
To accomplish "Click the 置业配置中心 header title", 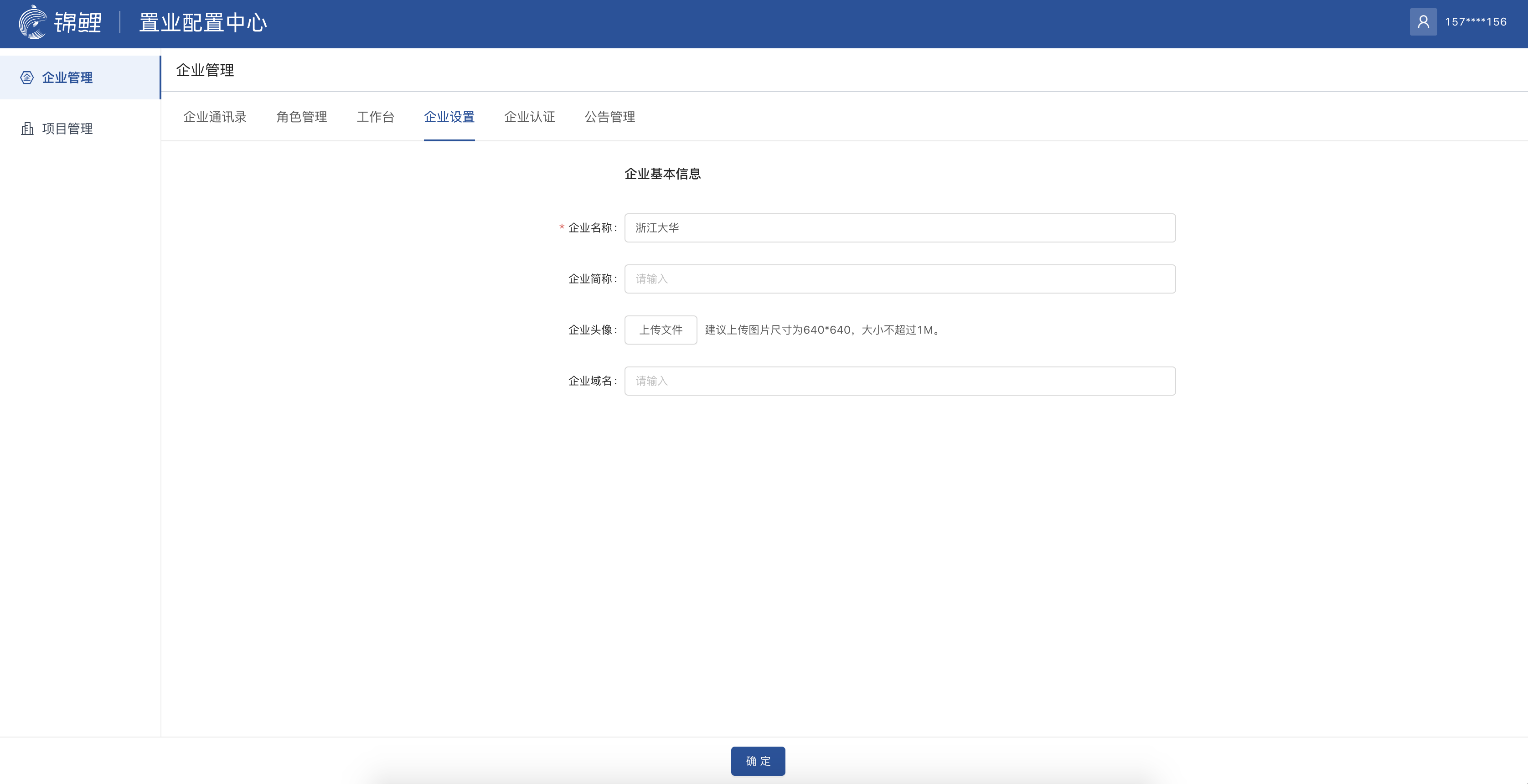I will tap(203, 22).
